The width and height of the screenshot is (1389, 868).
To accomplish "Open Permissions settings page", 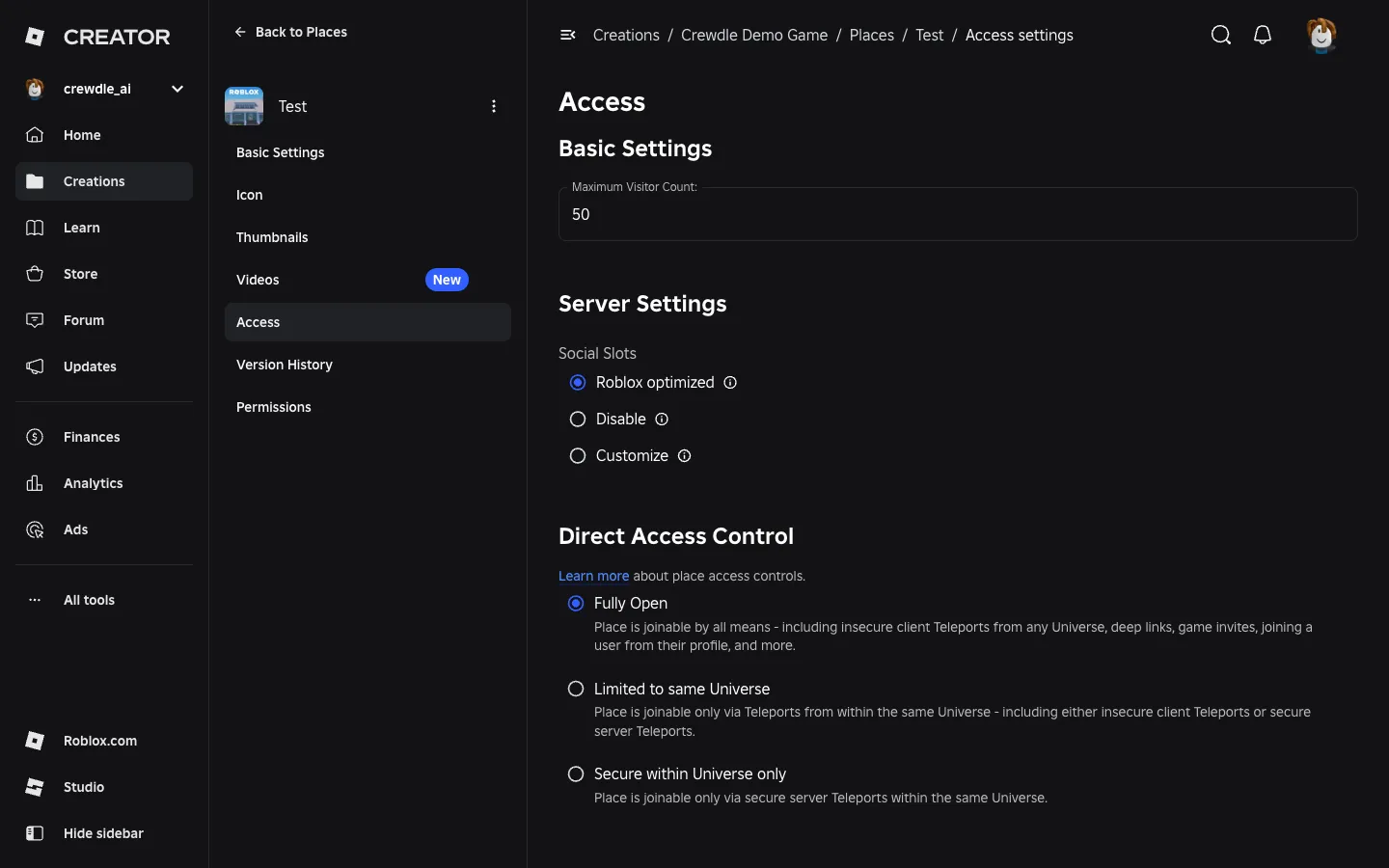I will point(368,407).
